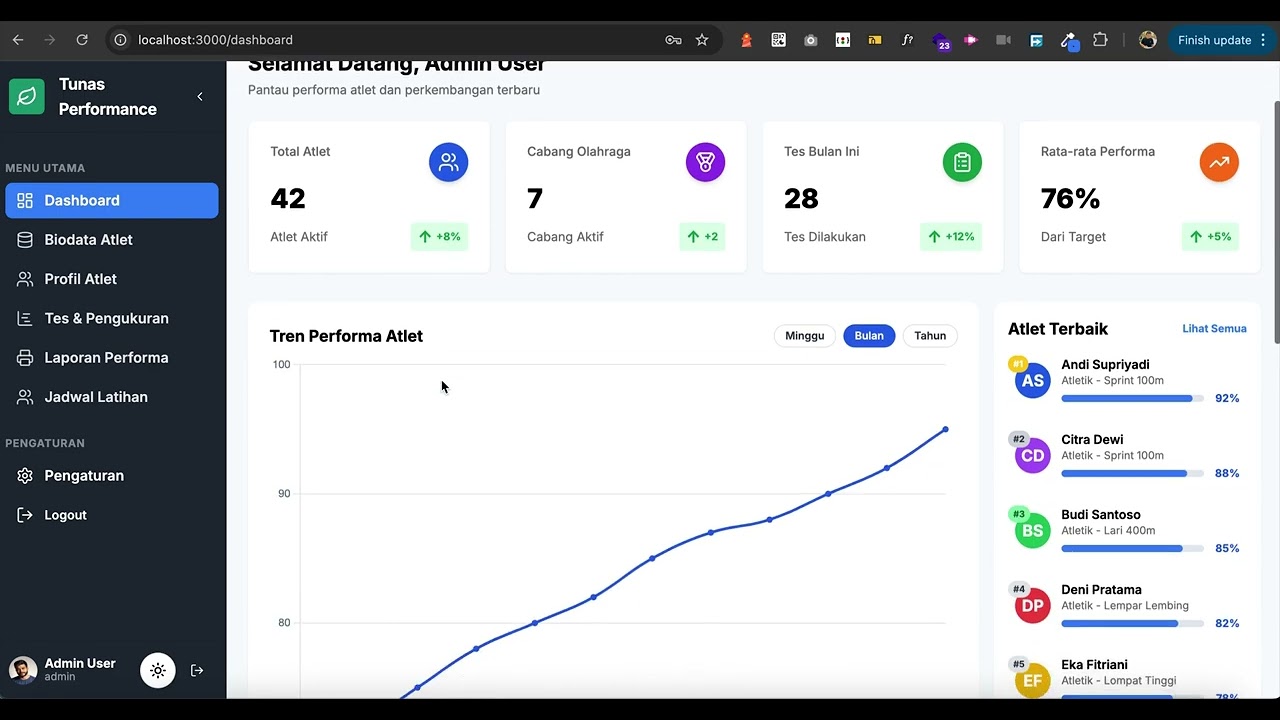Click the logout arrow icon beside Admin User
The height and width of the screenshot is (720, 1280).
click(x=197, y=670)
